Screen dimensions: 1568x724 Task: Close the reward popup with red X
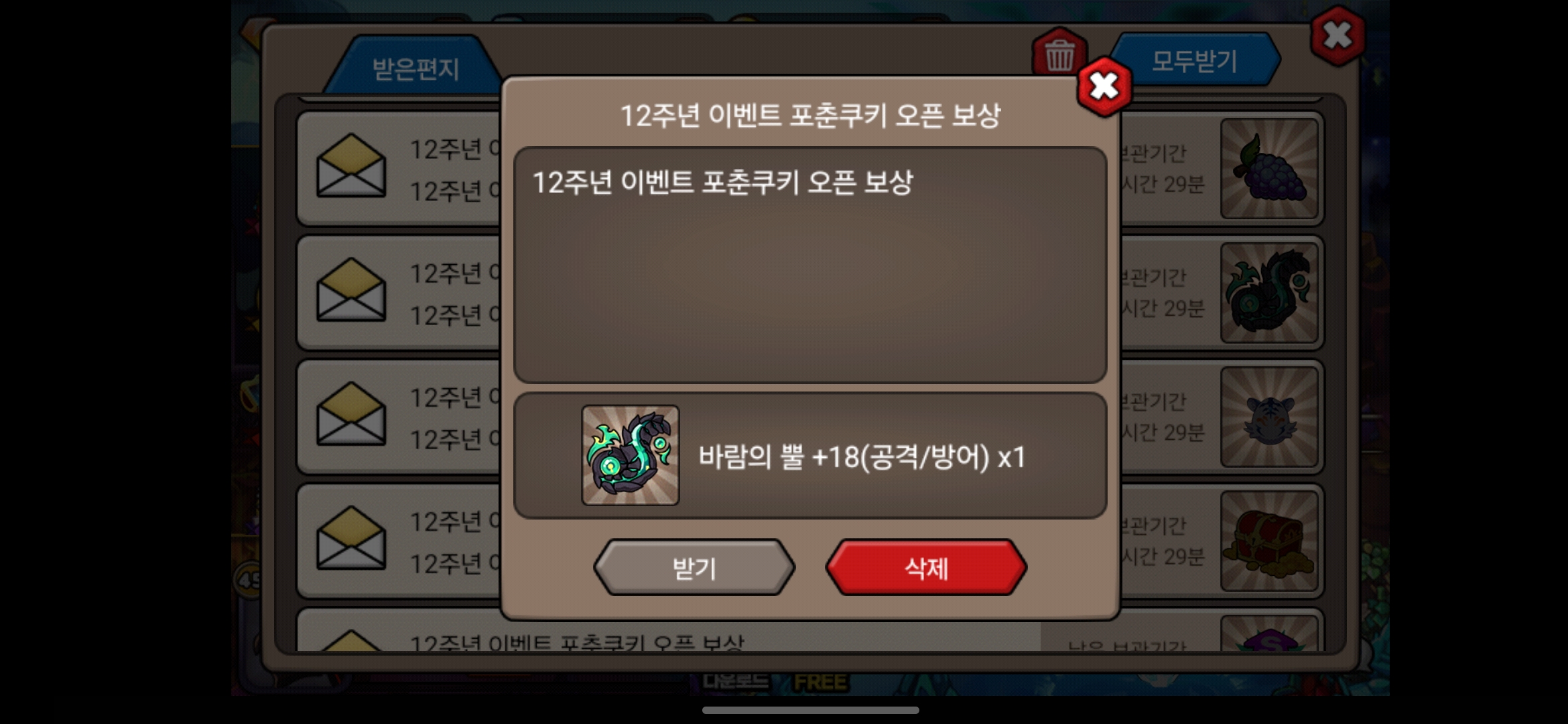click(1104, 86)
